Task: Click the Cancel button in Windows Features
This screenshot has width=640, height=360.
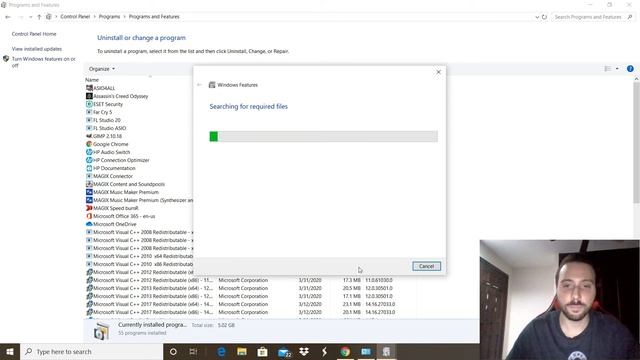Action: point(426,266)
